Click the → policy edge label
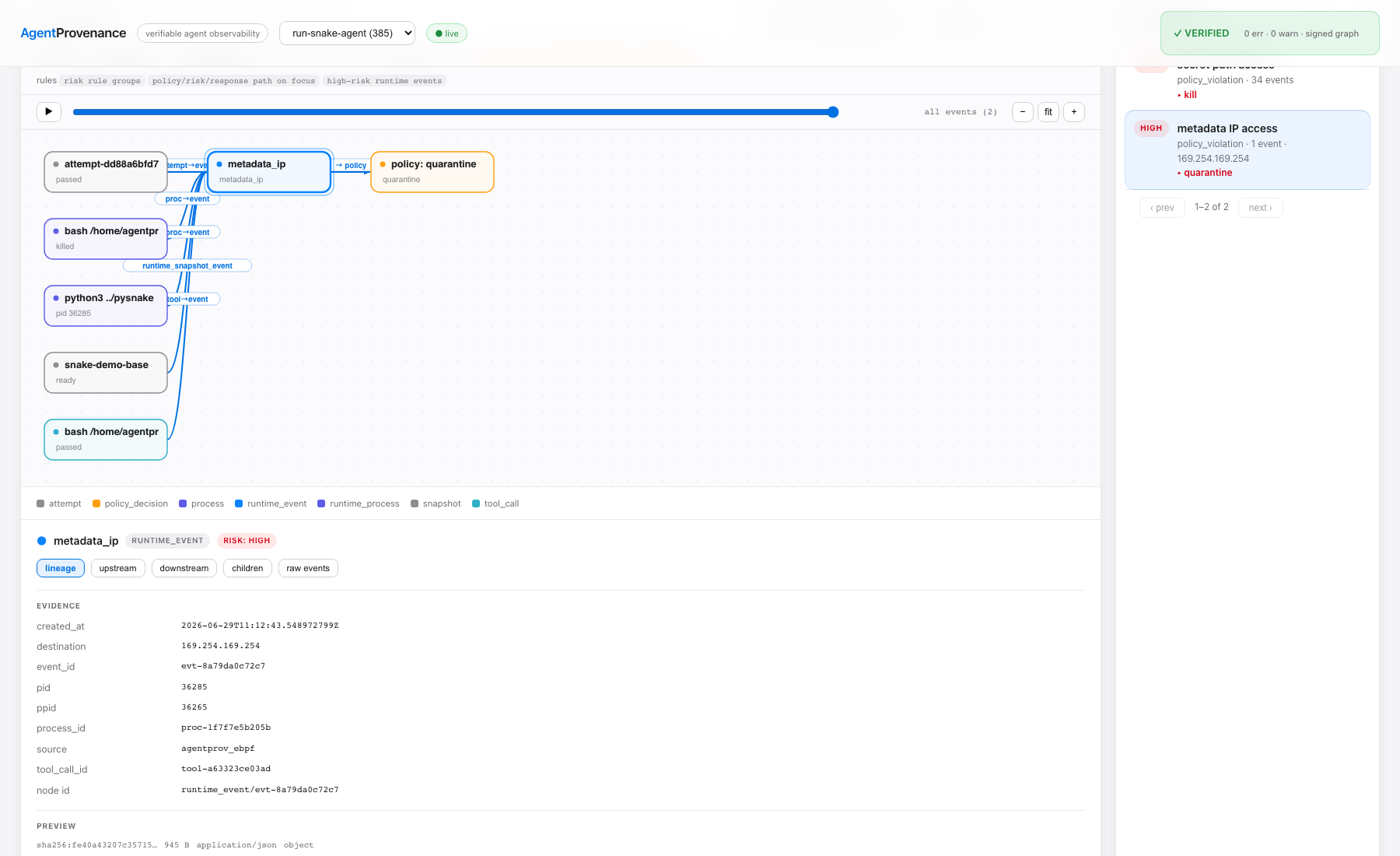Viewport: 1400px width, 856px height. click(x=352, y=165)
